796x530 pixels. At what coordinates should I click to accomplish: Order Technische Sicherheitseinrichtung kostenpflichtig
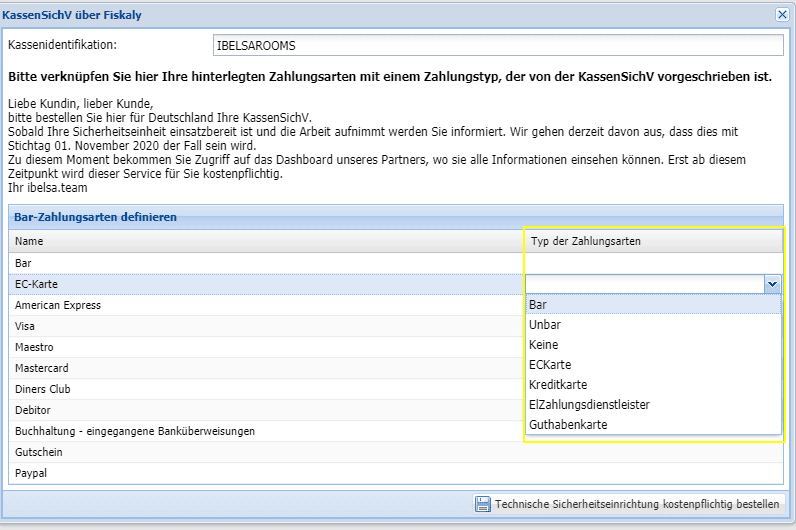636,504
